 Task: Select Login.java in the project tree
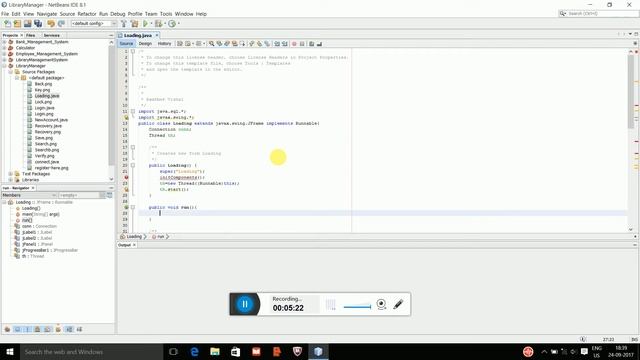44,108
